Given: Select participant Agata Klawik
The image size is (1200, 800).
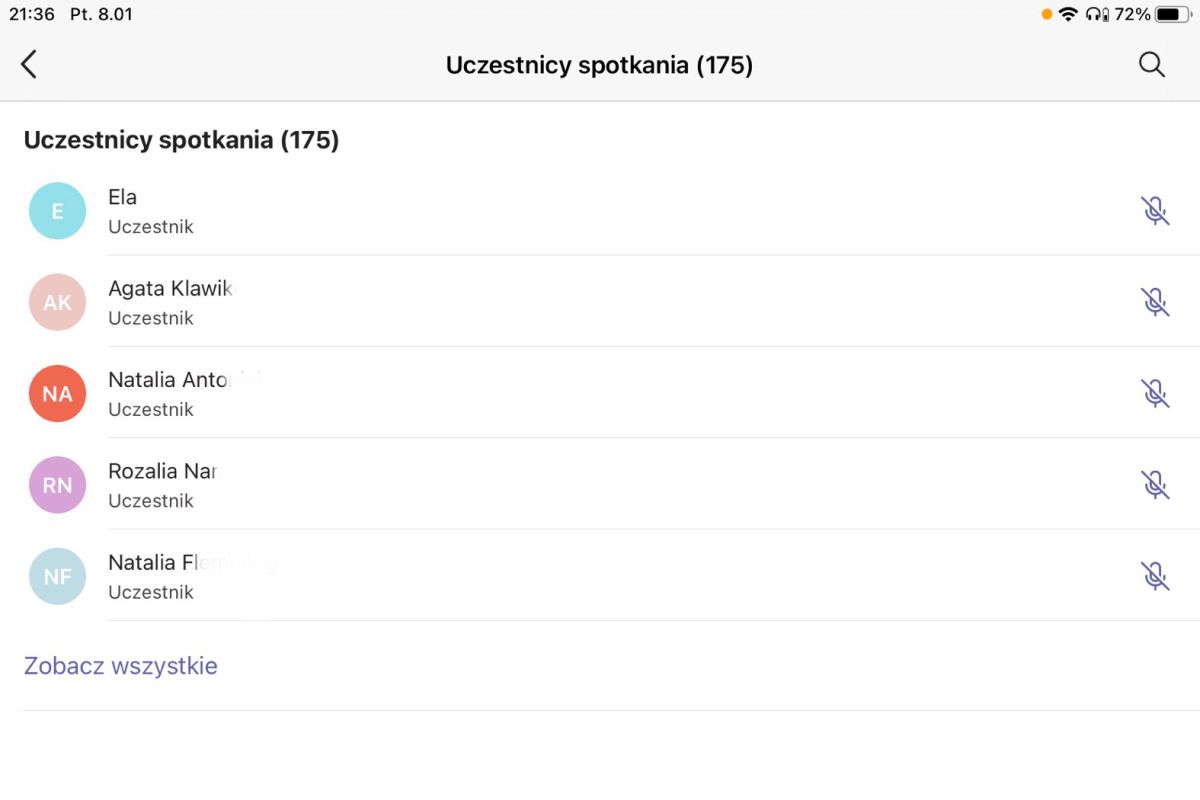Looking at the screenshot, I should tap(170, 290).
